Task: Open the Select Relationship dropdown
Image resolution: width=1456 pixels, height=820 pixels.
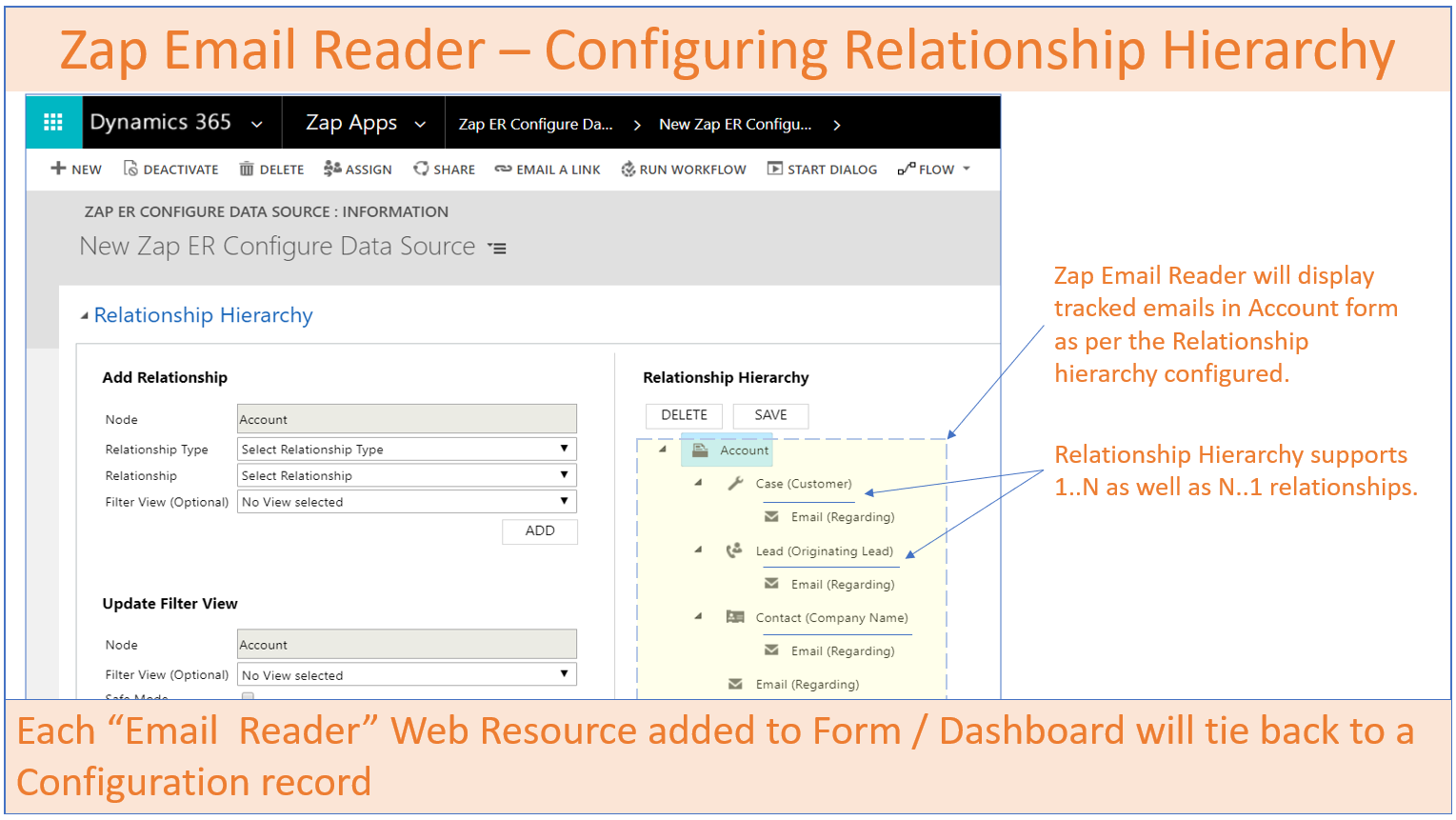Action: point(407,475)
